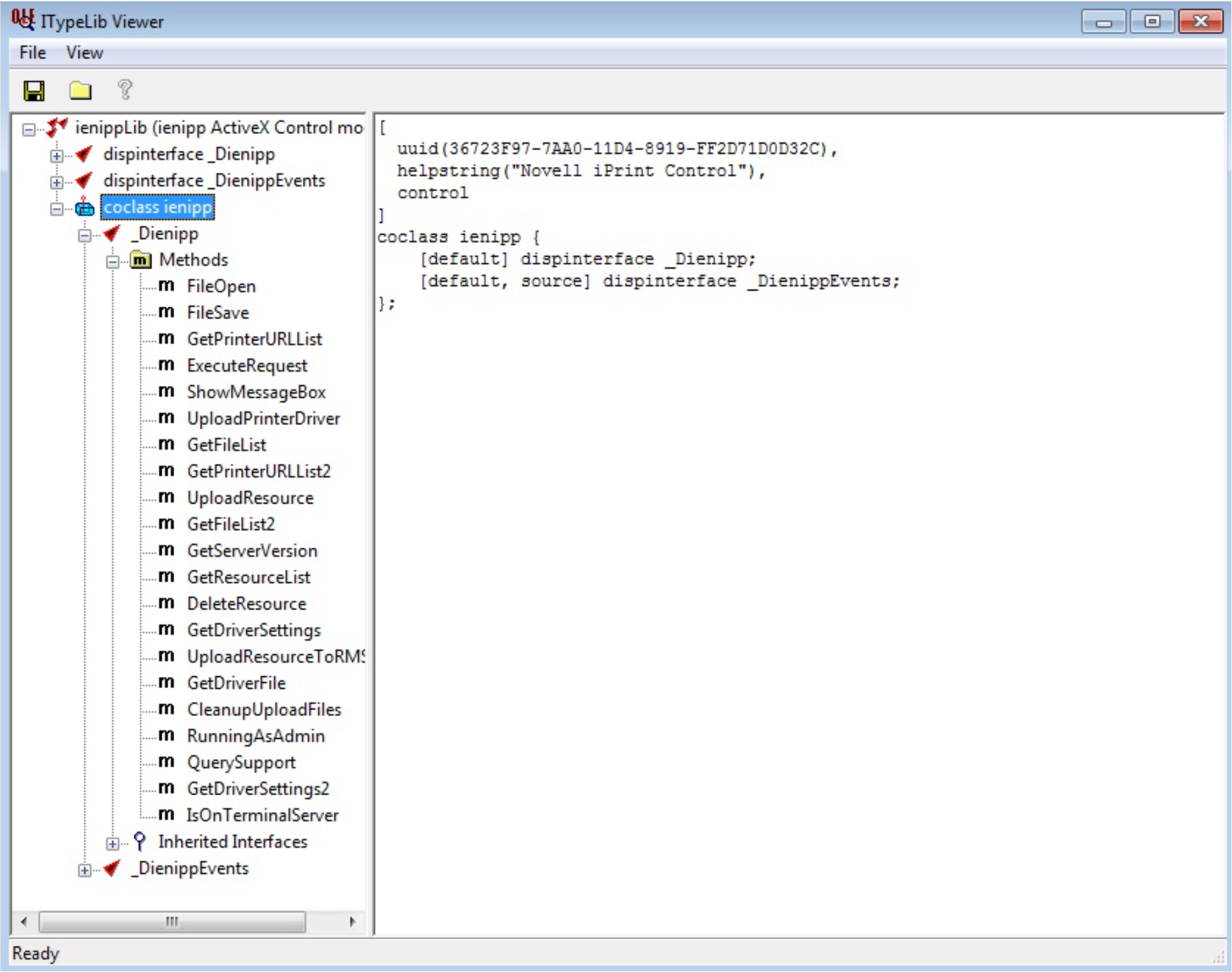Close the ITypeLib Viewer window
The image size is (1232, 972).
click(x=1201, y=22)
